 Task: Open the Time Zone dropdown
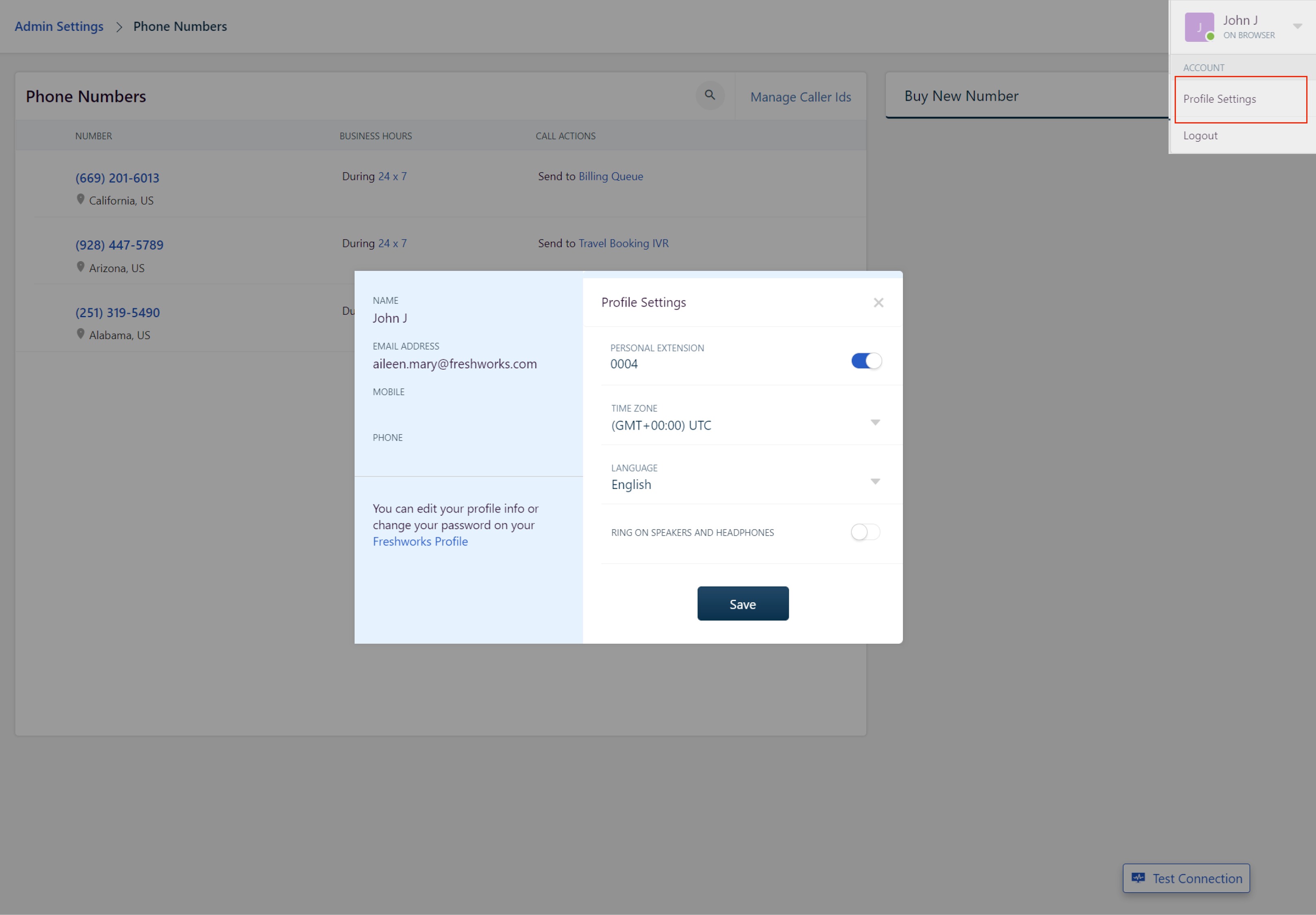click(x=874, y=423)
